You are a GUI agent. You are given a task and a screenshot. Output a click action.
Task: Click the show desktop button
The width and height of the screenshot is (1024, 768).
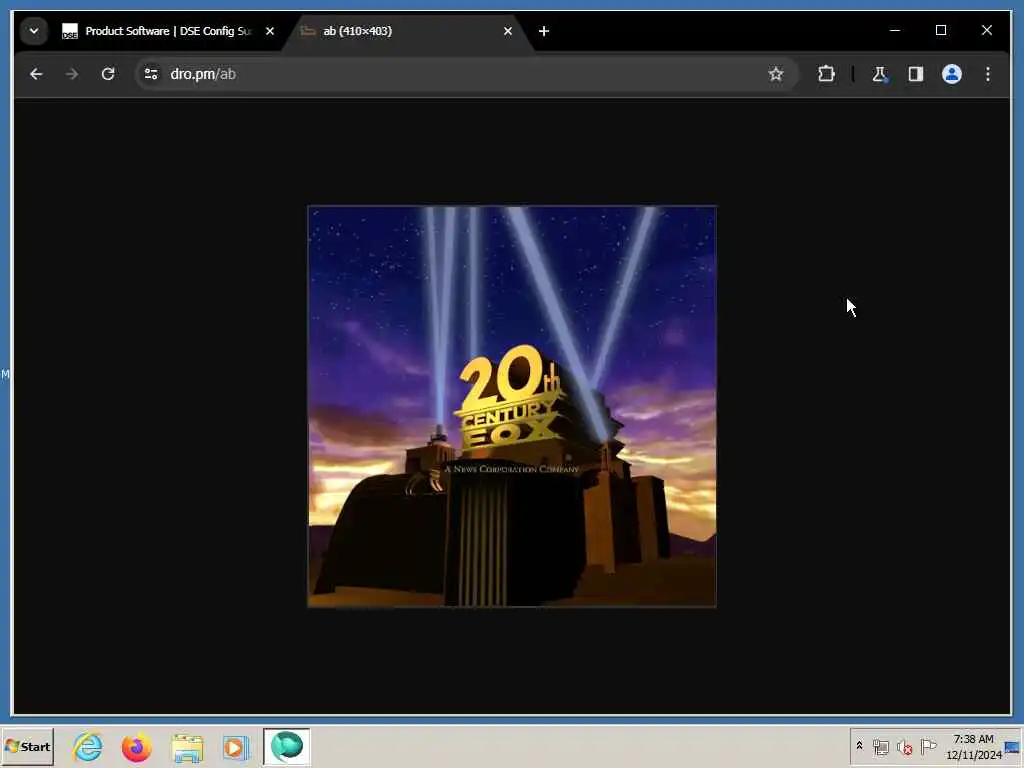(1014, 746)
